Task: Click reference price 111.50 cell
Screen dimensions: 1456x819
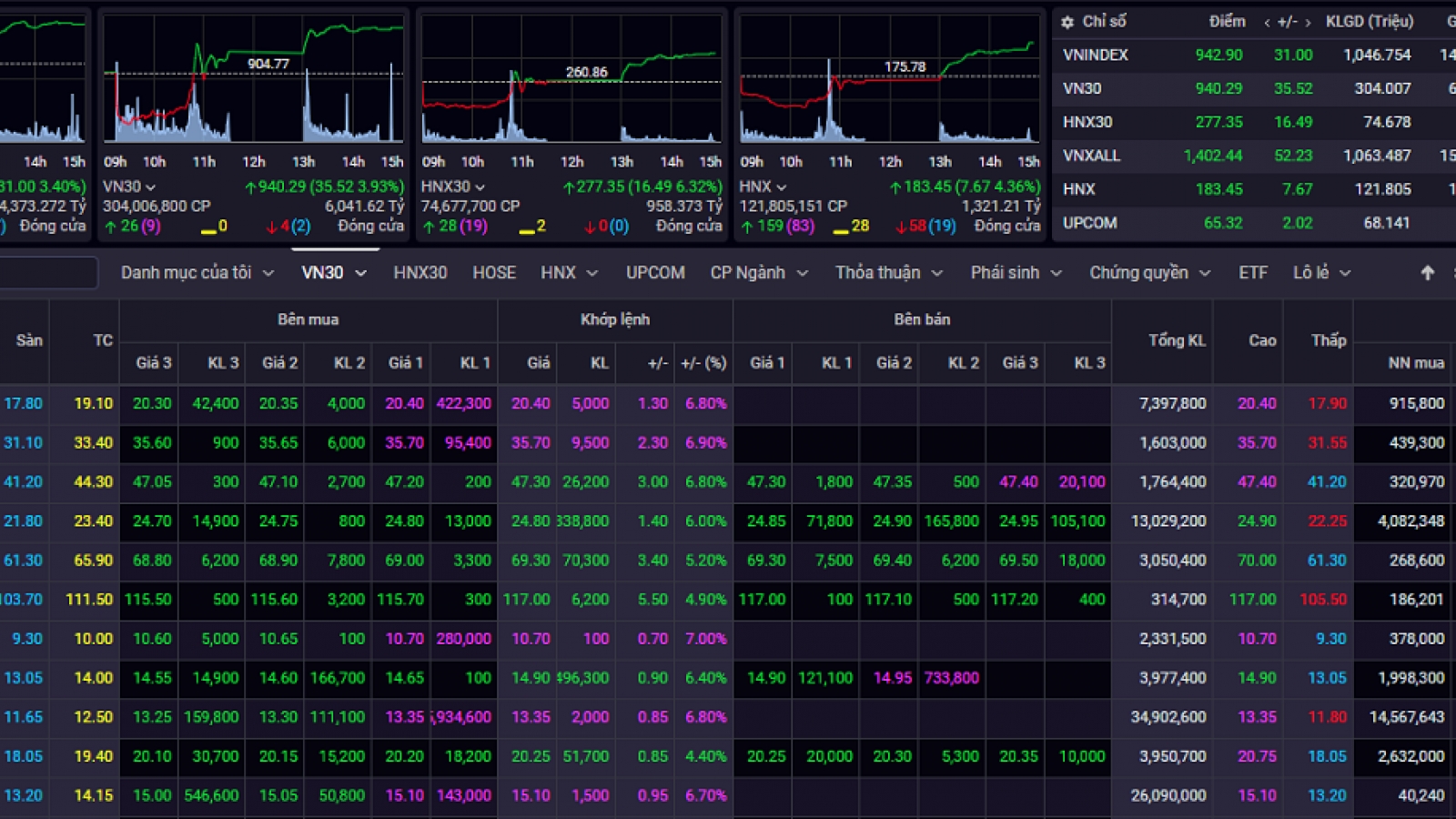Action: [x=89, y=600]
